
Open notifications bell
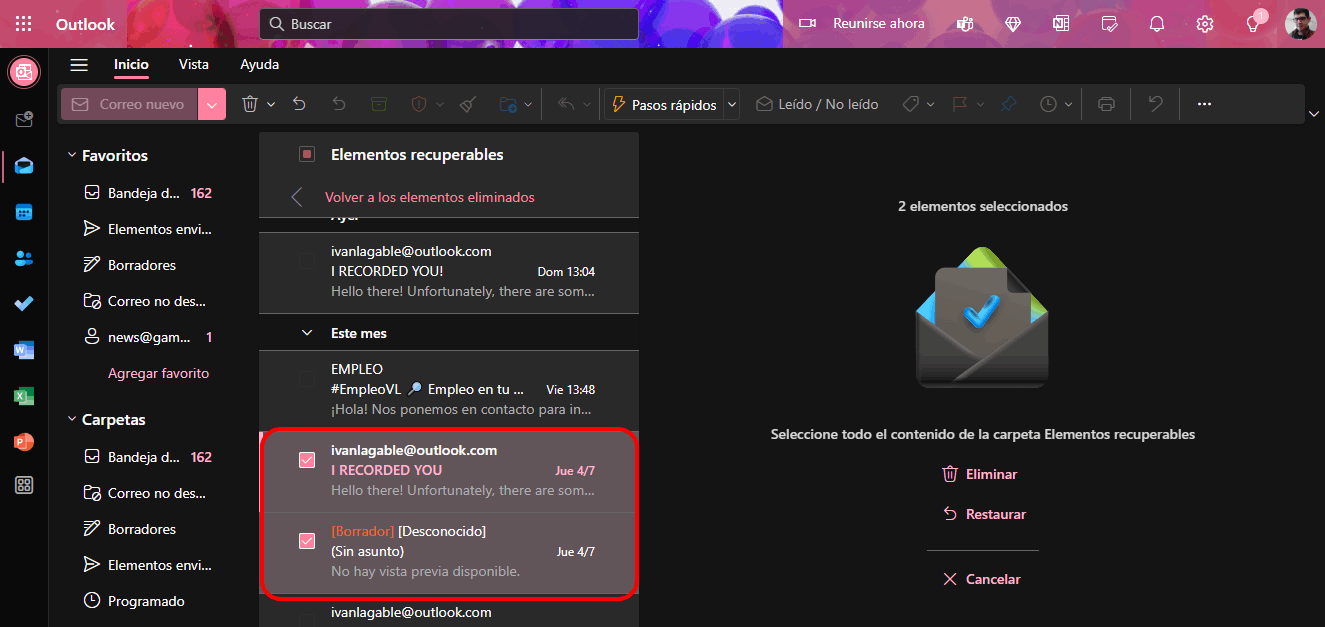tap(1156, 23)
